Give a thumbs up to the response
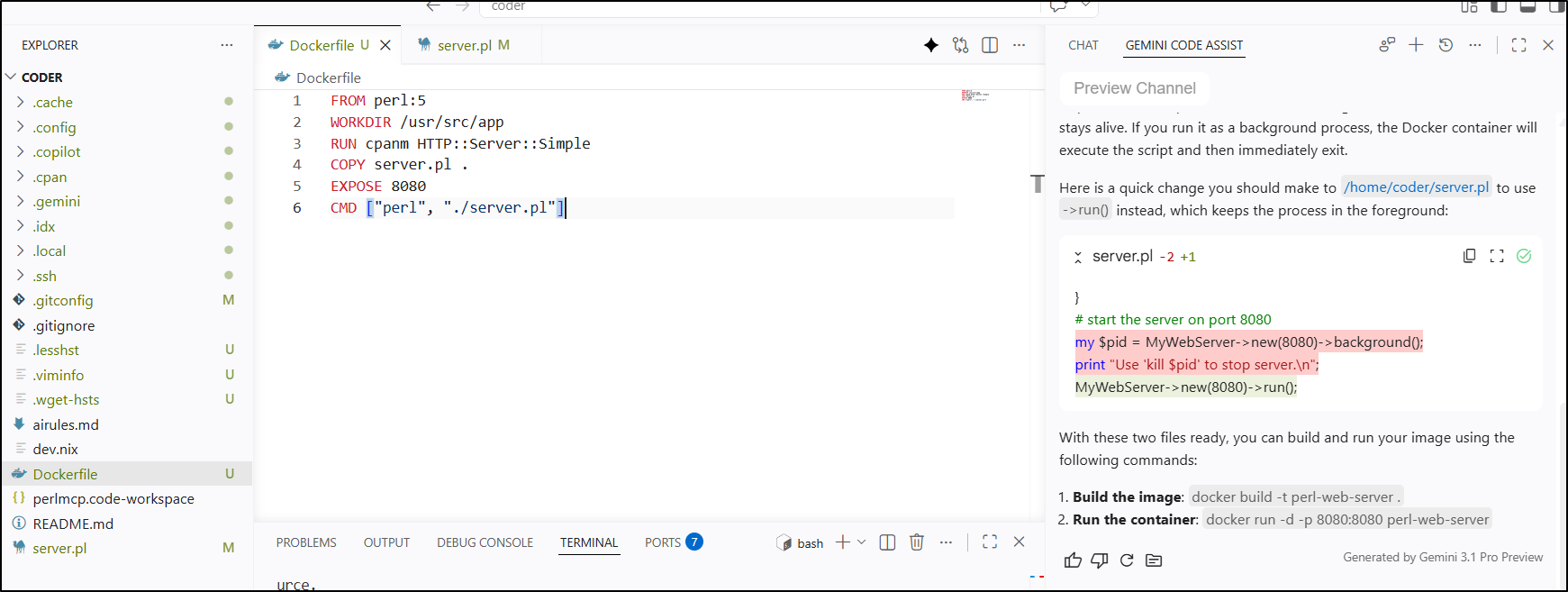Image resolution: width=1568 pixels, height=592 pixels. 1073,560
